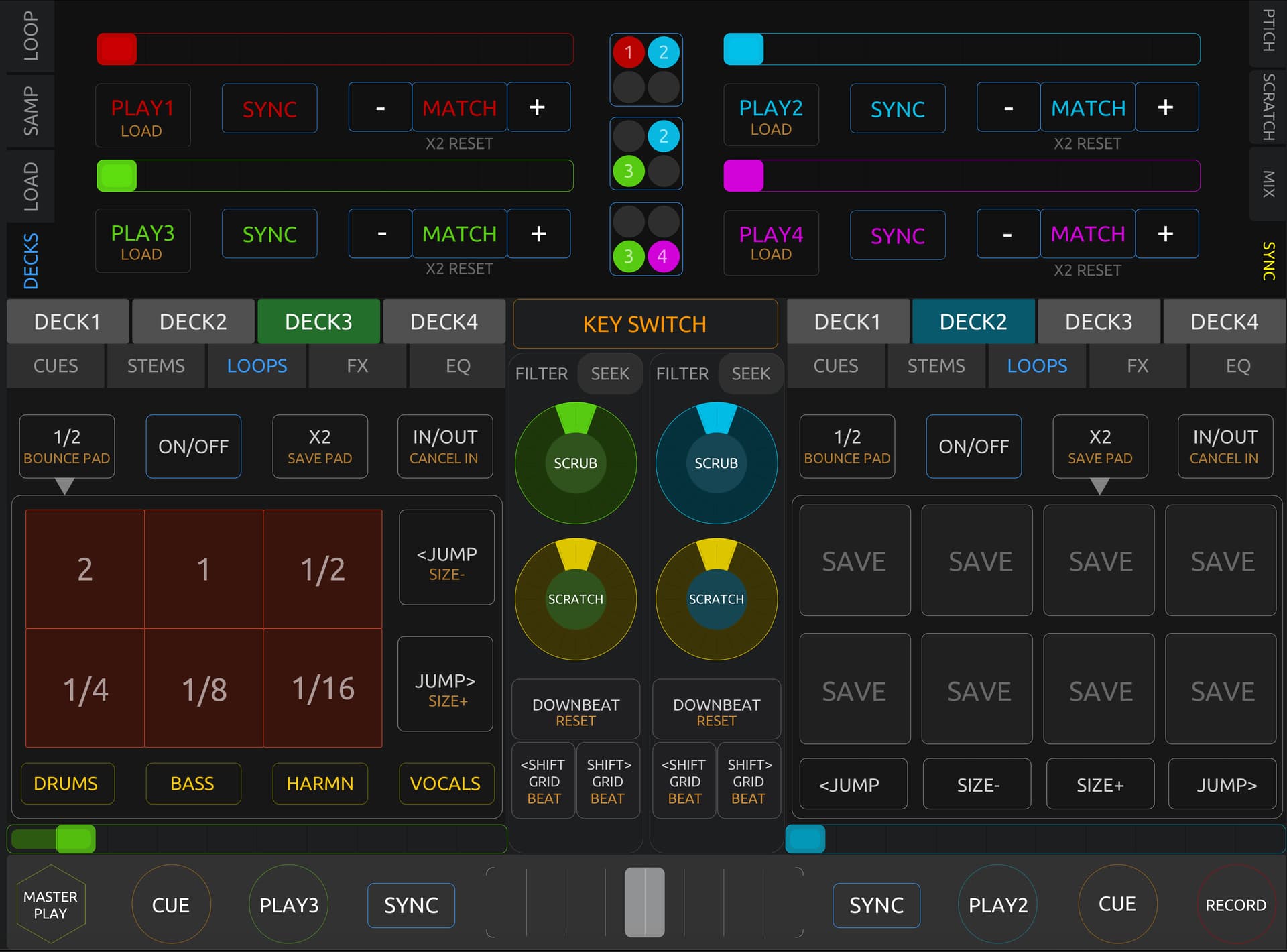Select the DECK4 tab on right panel
Screen dimensions: 1287x952
[x=1223, y=322]
